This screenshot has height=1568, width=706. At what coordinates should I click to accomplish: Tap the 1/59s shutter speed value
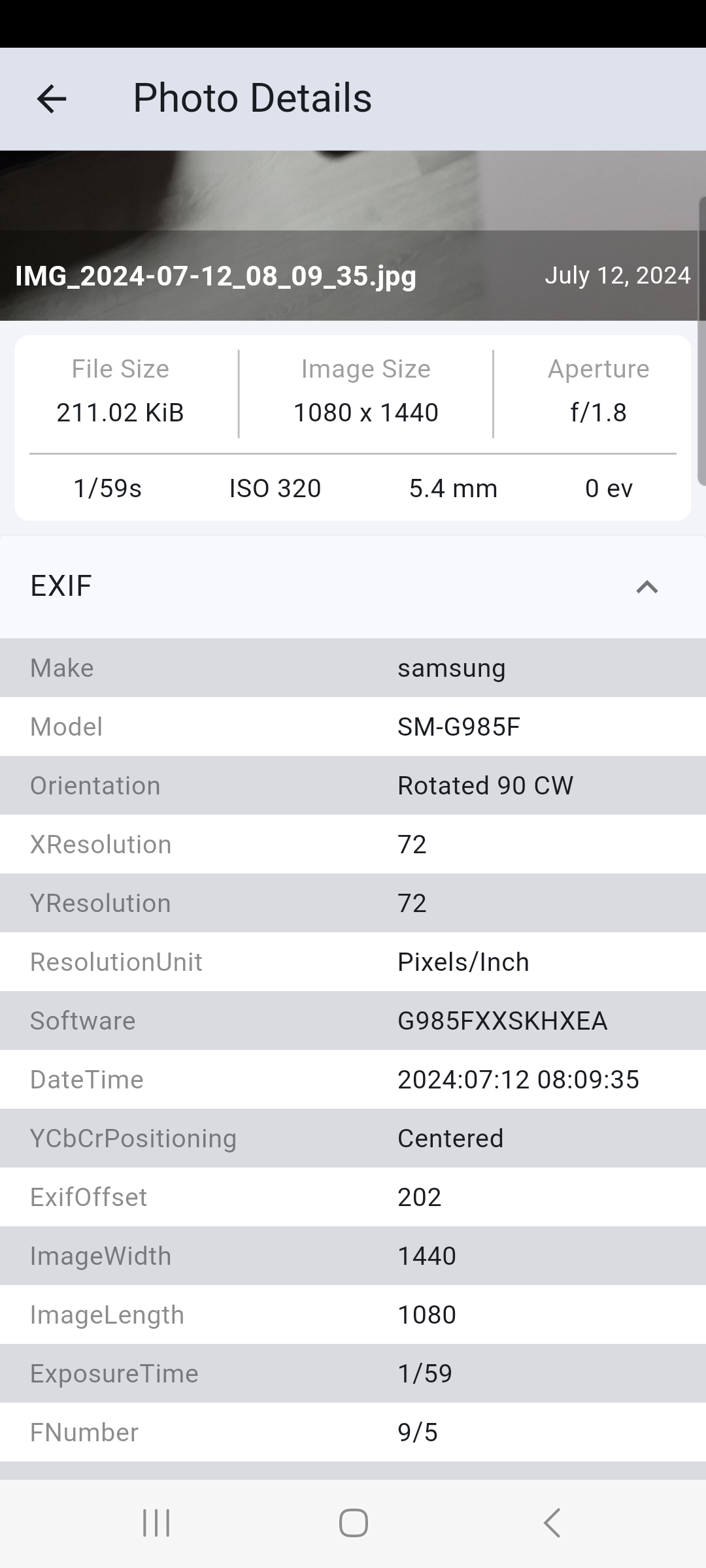[x=108, y=488]
